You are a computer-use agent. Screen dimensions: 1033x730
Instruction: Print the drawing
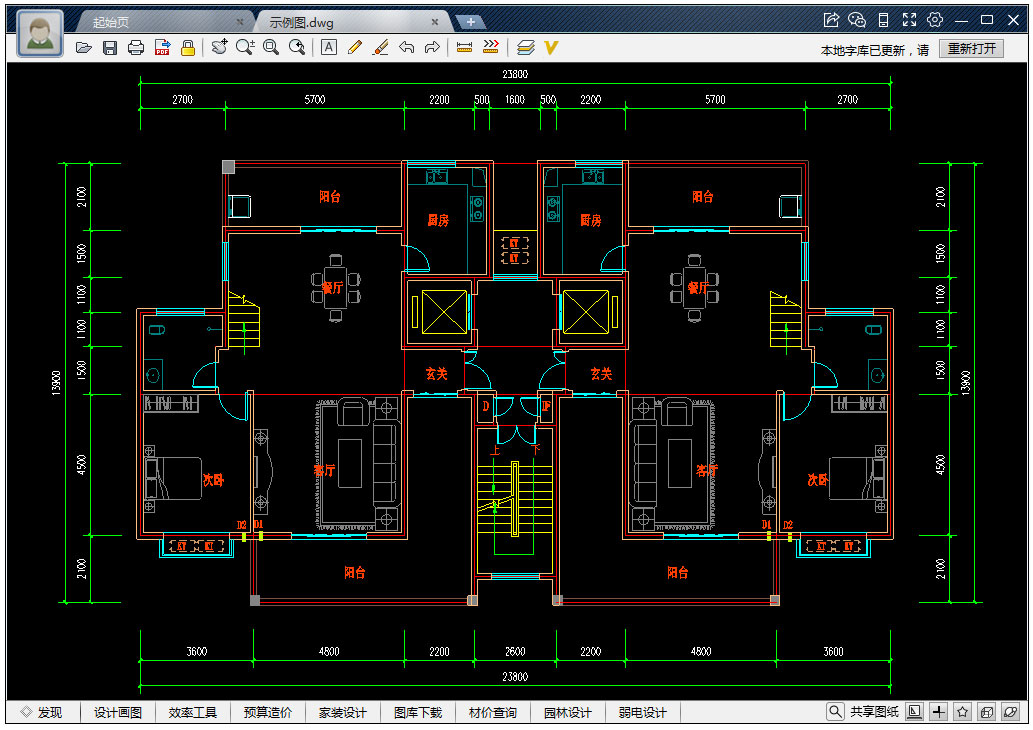click(x=136, y=47)
